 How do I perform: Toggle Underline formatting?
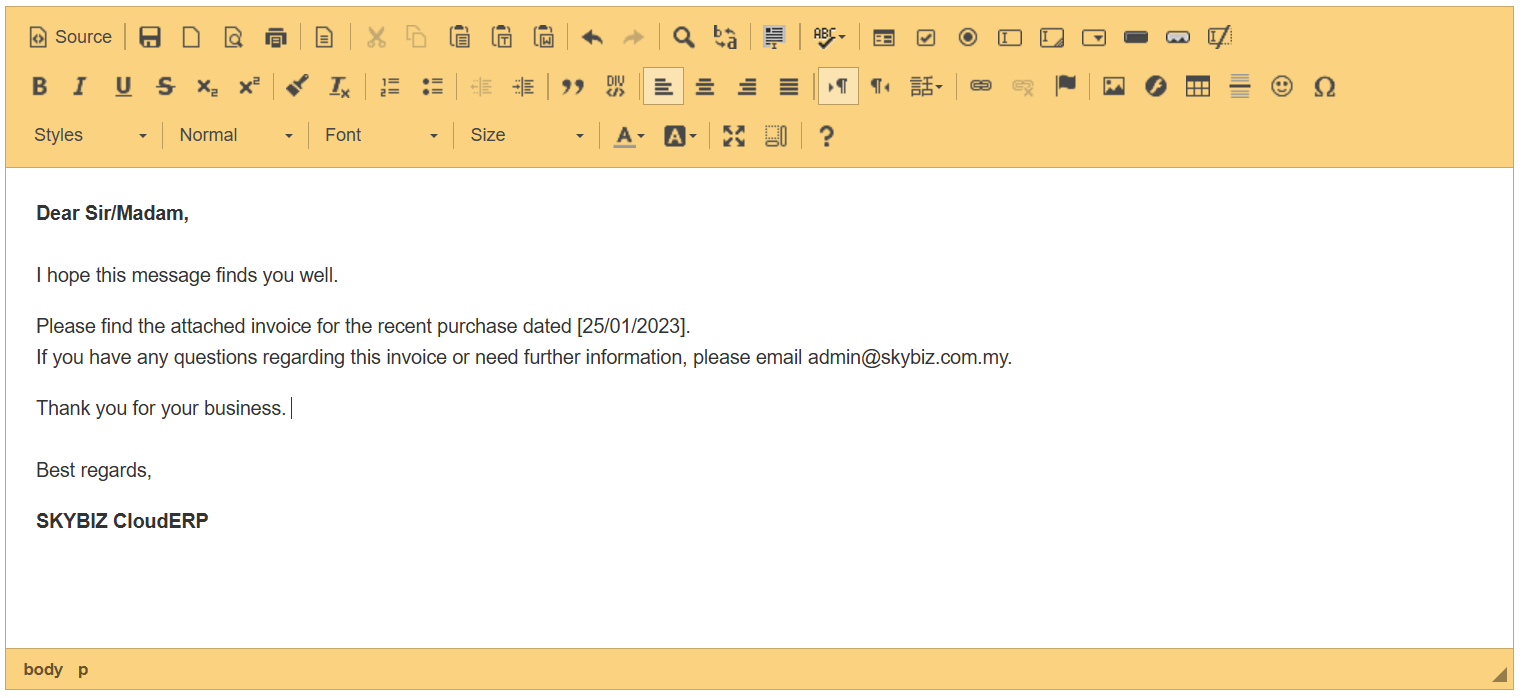pos(123,87)
